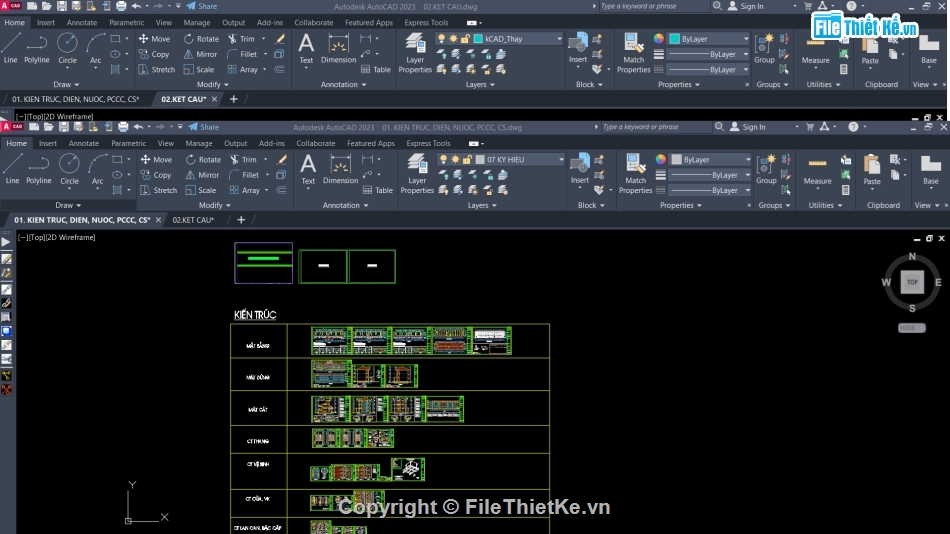Open the kCAD_Thay layer dropdown
This screenshot has height=534, width=950.
coord(519,39)
